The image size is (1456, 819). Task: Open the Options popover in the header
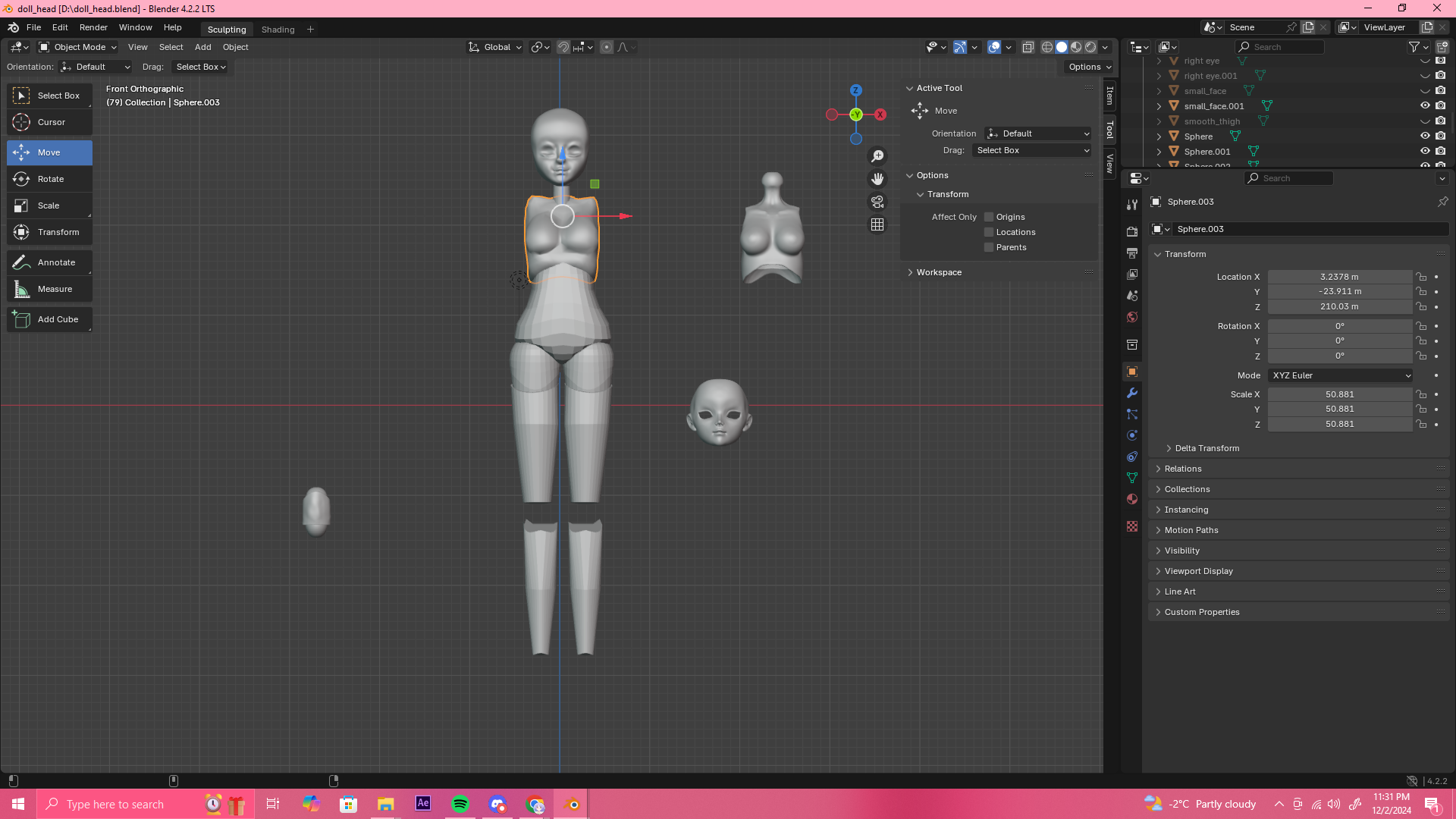point(1089,67)
